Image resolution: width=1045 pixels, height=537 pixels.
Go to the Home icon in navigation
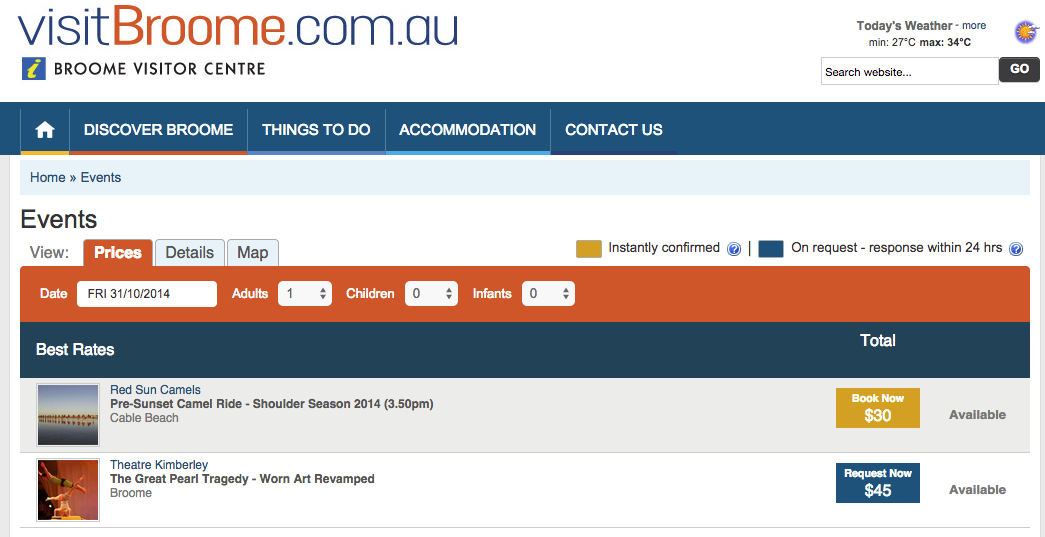[x=45, y=130]
